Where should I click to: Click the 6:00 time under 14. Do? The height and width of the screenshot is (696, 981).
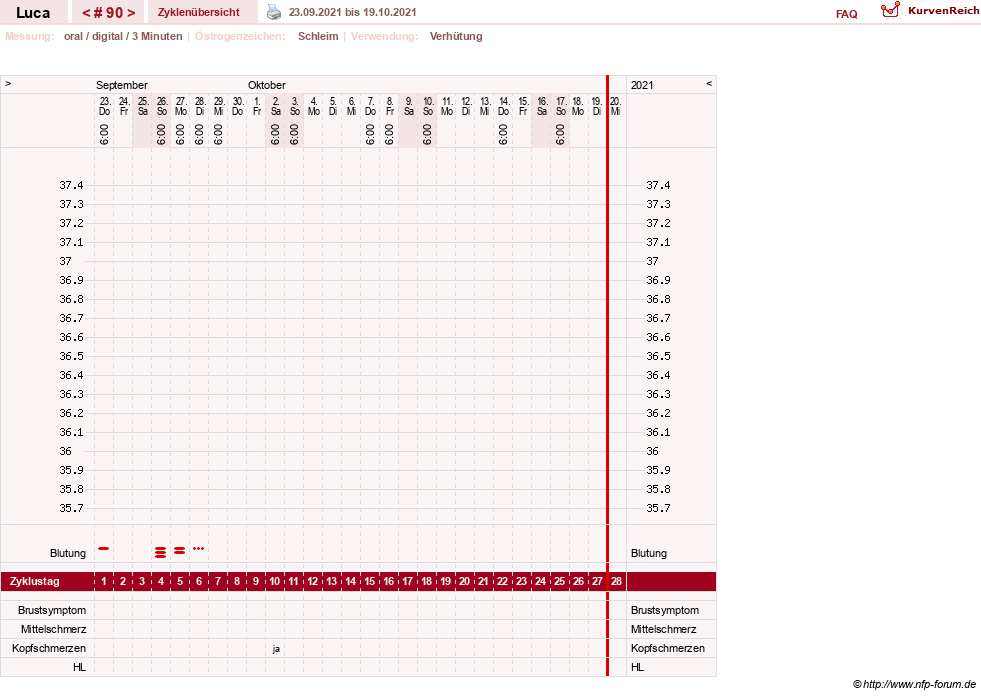(503, 134)
